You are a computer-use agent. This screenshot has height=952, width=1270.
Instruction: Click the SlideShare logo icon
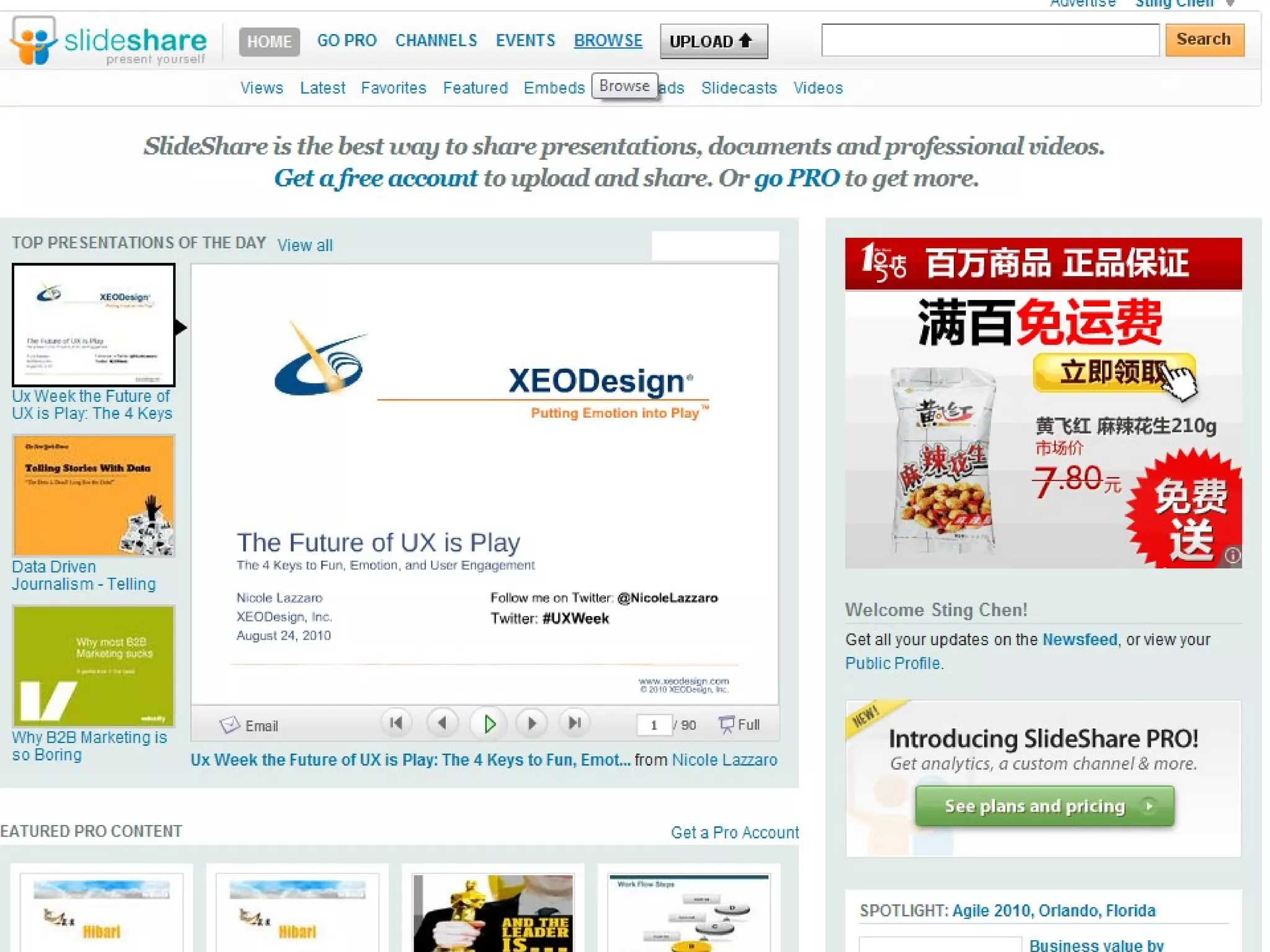(34, 41)
